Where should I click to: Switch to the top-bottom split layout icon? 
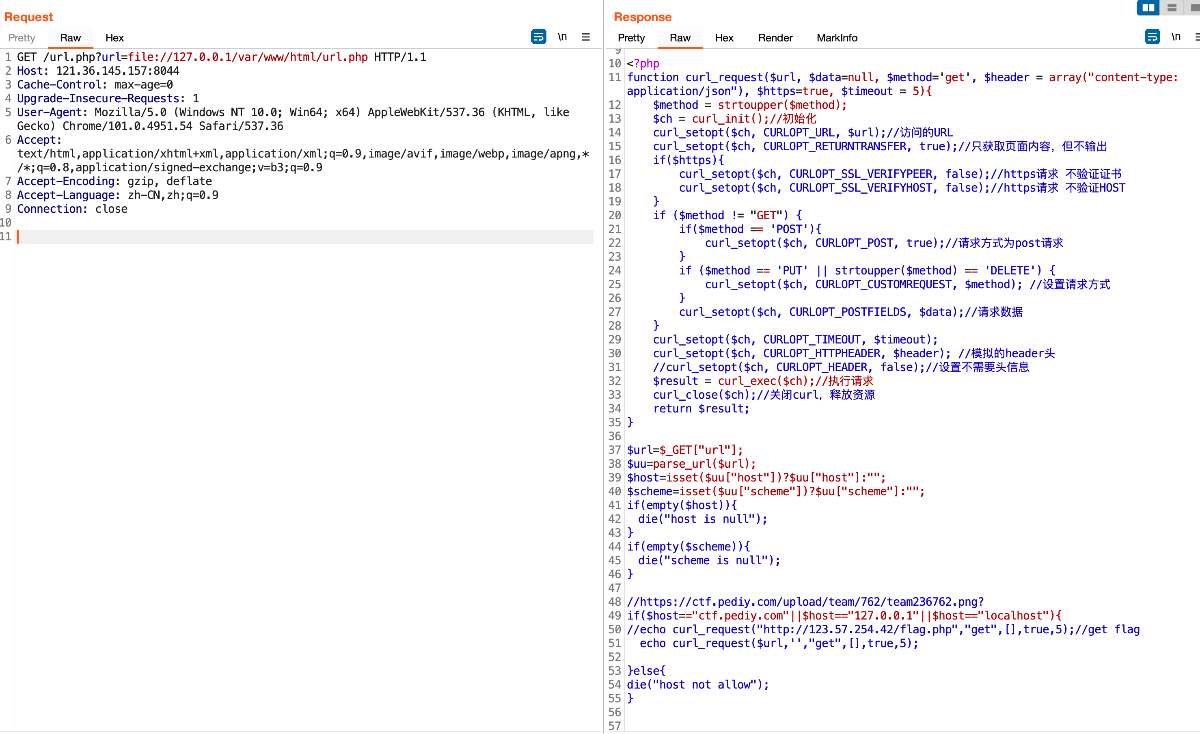tap(1171, 7)
